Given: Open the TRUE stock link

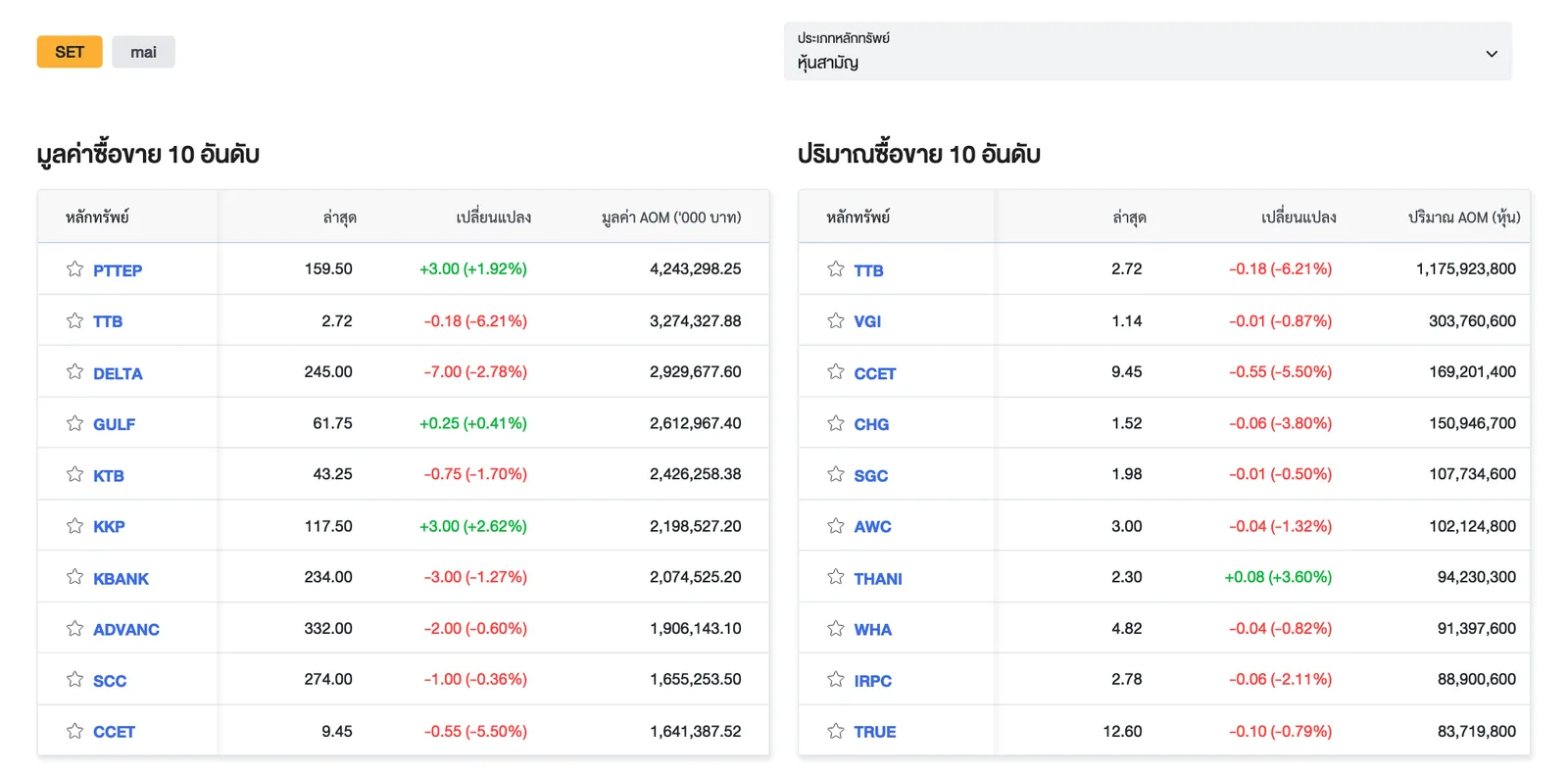Looking at the screenshot, I should pyautogui.click(x=875, y=732).
